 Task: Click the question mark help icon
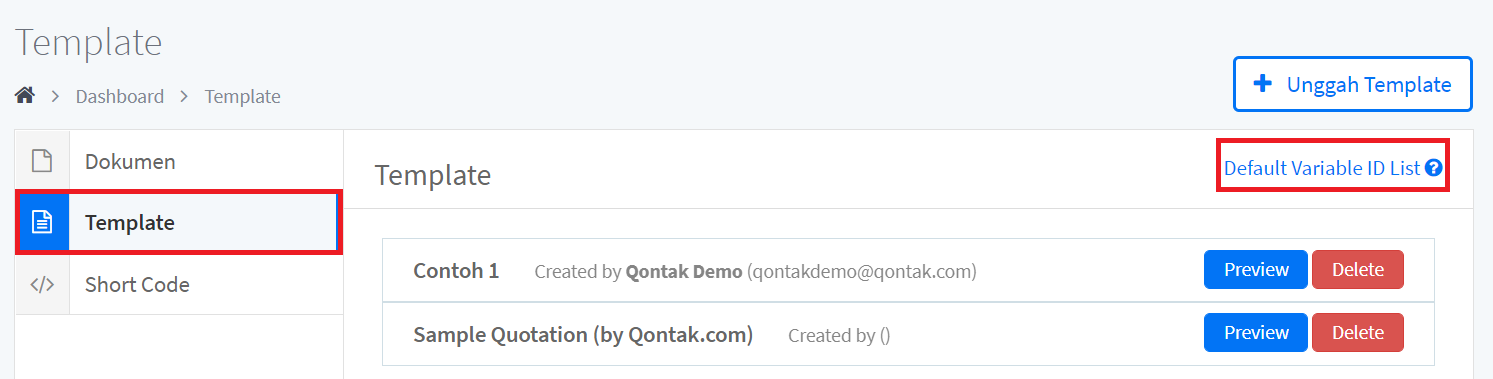point(1433,168)
